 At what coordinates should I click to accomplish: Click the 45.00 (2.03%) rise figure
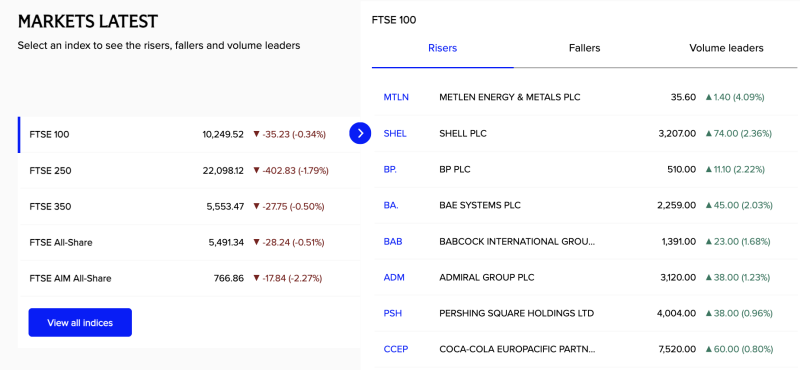[x=739, y=205]
